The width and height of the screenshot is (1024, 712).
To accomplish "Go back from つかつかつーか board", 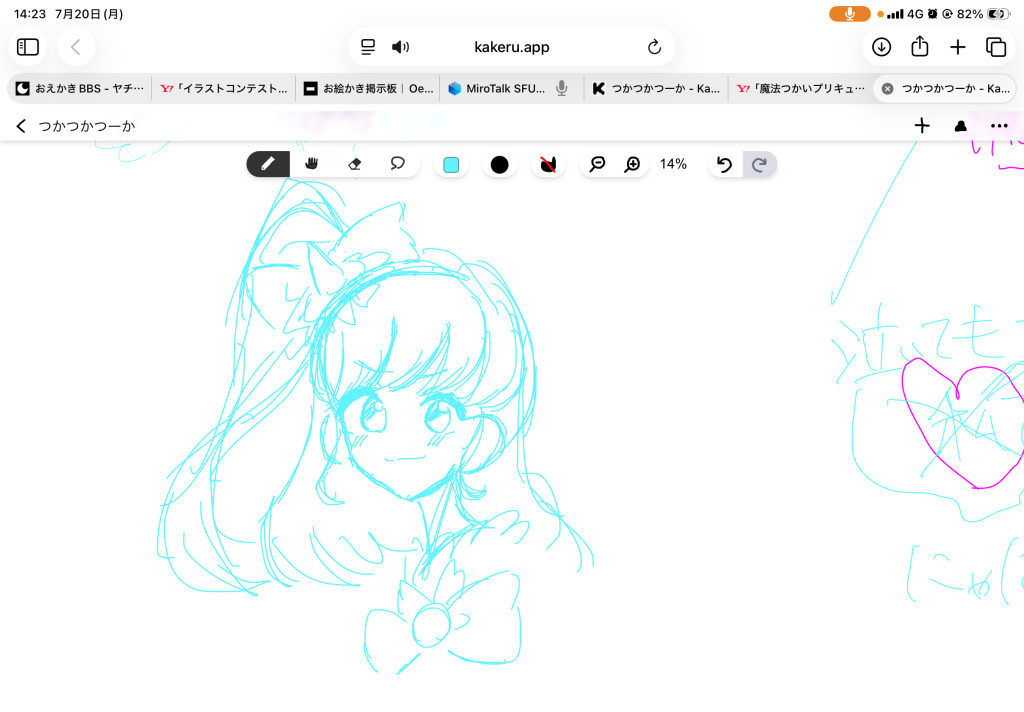I will coord(21,126).
